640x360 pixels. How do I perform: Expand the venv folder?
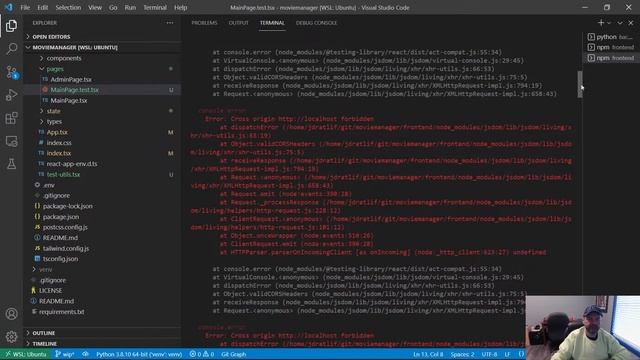pyautogui.click(x=102, y=269)
